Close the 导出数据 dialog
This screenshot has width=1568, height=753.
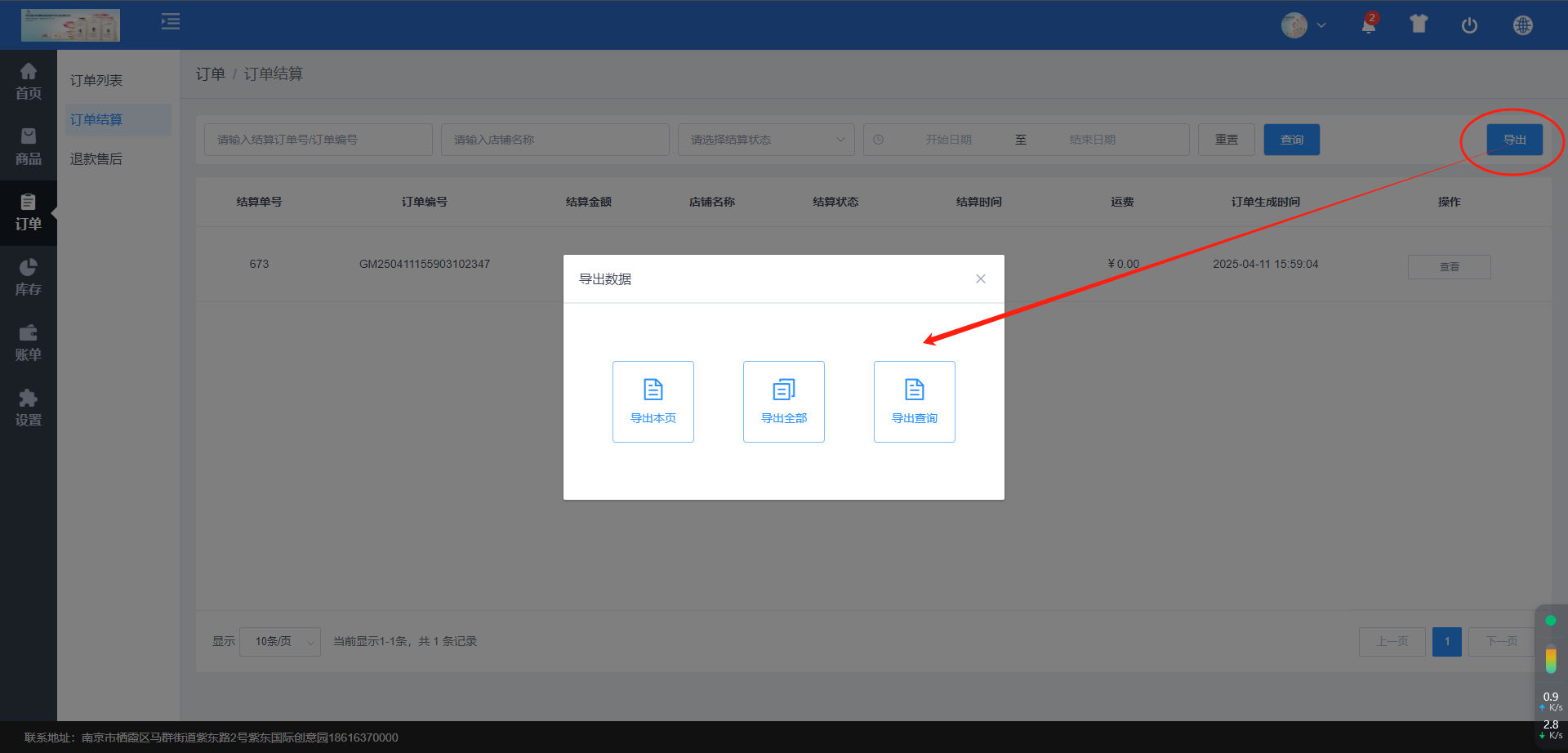pyautogui.click(x=981, y=278)
